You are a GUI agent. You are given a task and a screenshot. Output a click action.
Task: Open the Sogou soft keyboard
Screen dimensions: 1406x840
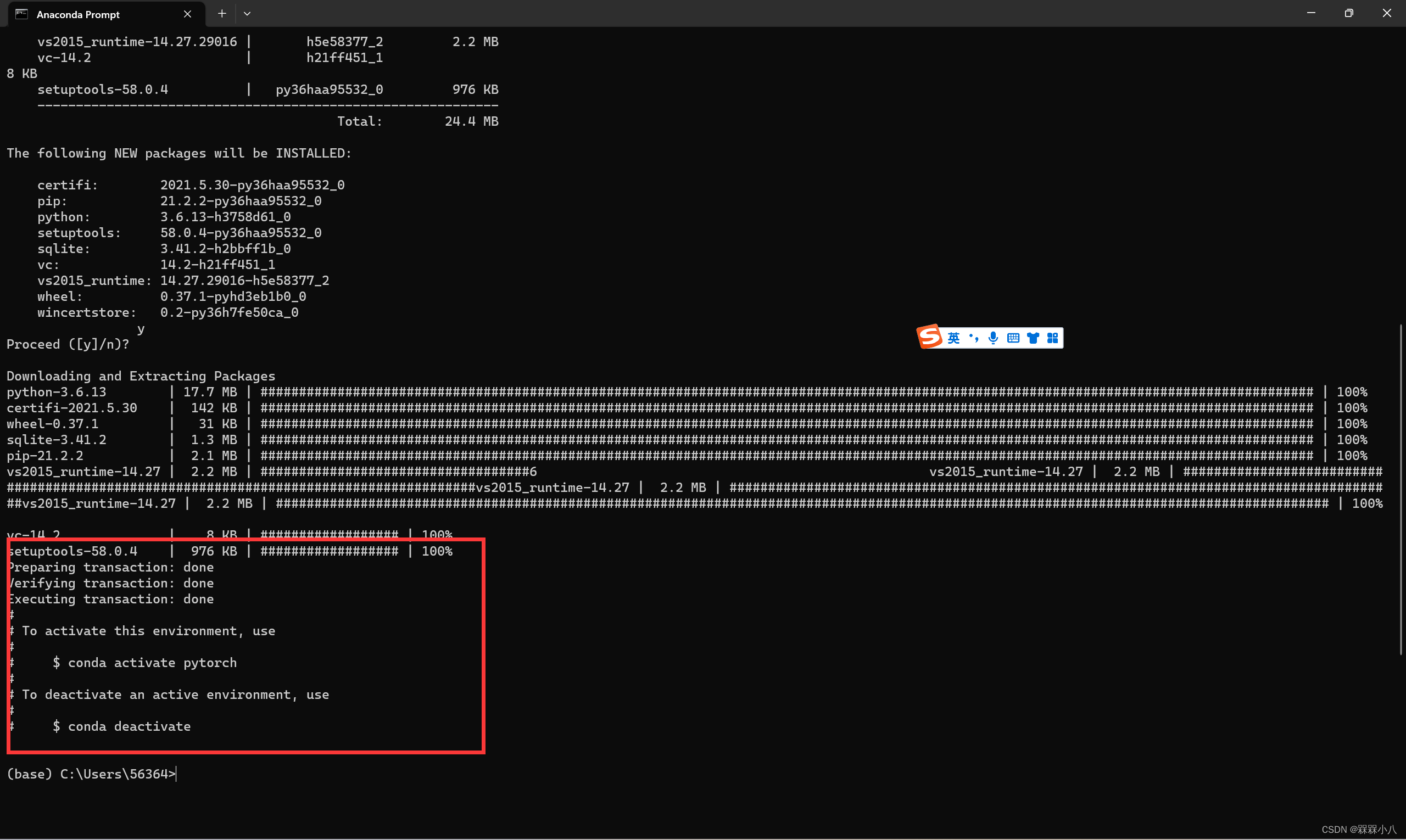(x=1013, y=338)
